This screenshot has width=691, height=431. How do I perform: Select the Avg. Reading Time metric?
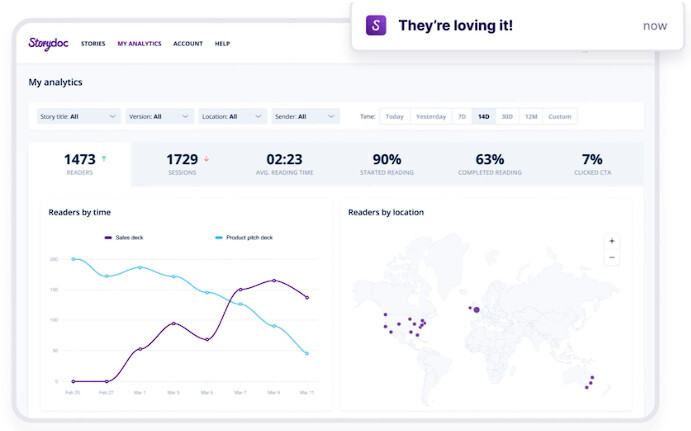coord(285,164)
